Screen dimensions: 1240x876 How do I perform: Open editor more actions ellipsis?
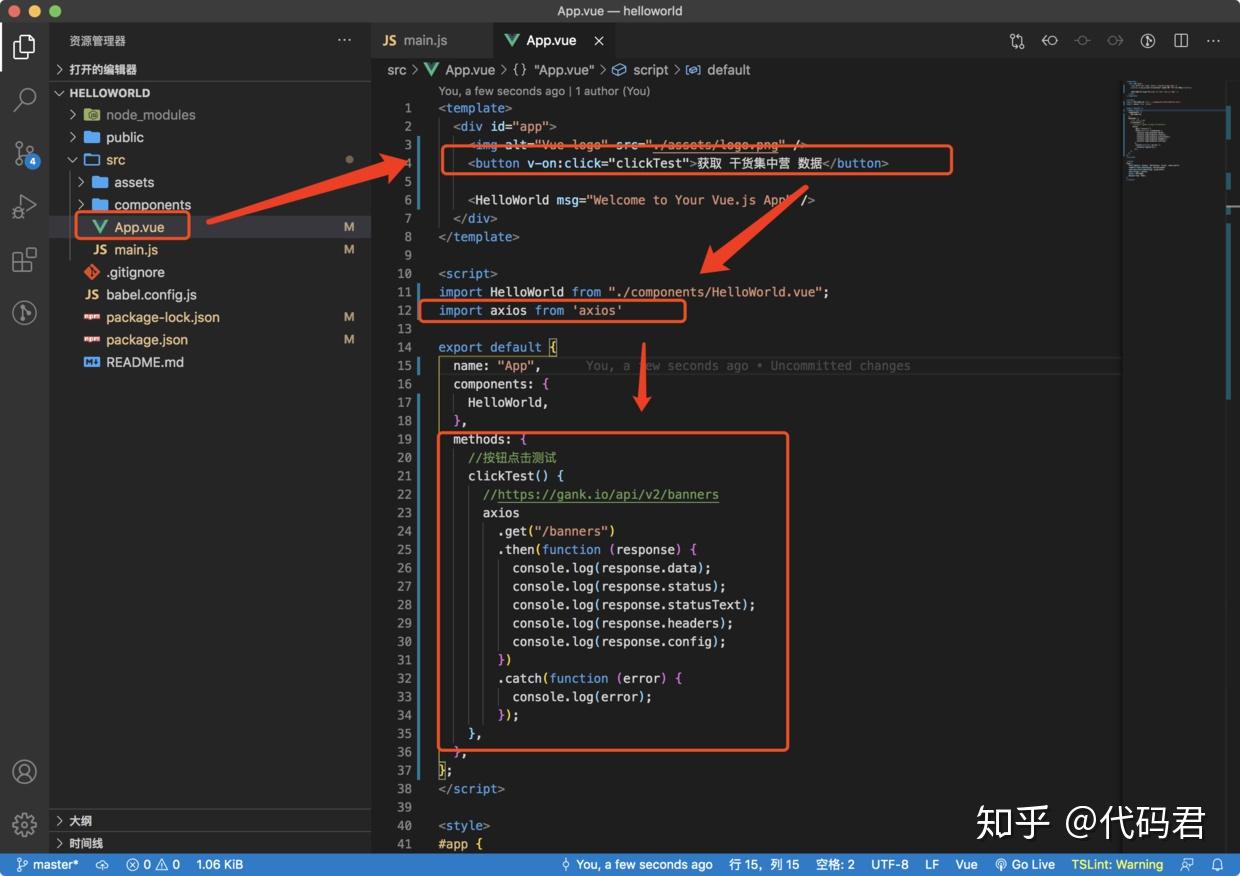tap(1213, 41)
